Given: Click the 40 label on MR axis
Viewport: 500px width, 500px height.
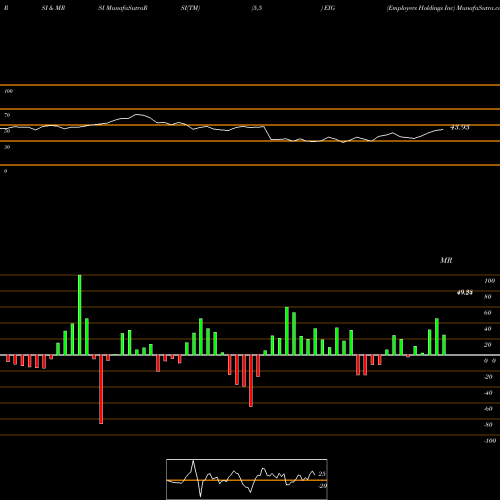Looking at the screenshot, I should [488, 329].
